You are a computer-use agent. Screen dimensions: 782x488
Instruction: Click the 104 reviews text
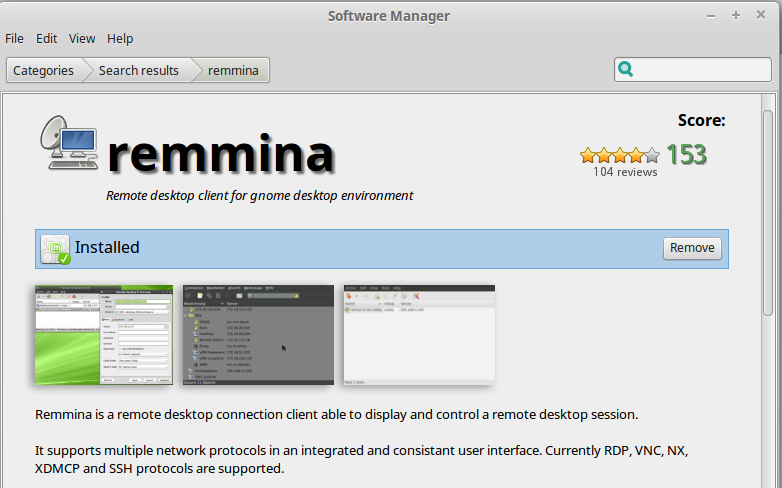(625, 172)
